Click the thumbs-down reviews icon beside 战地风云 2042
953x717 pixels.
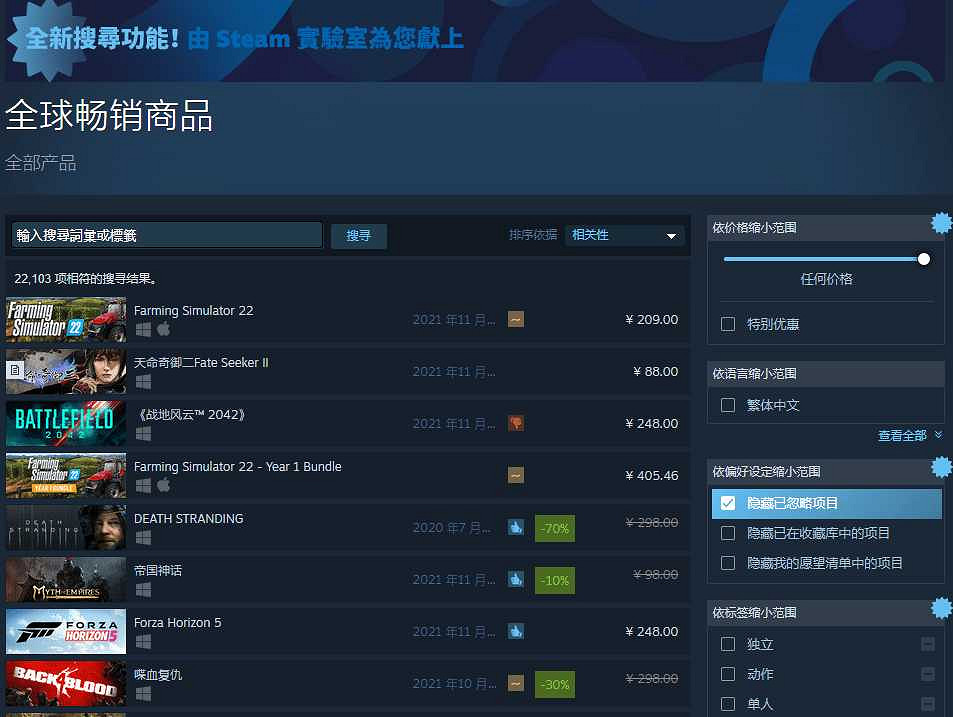tap(515, 422)
